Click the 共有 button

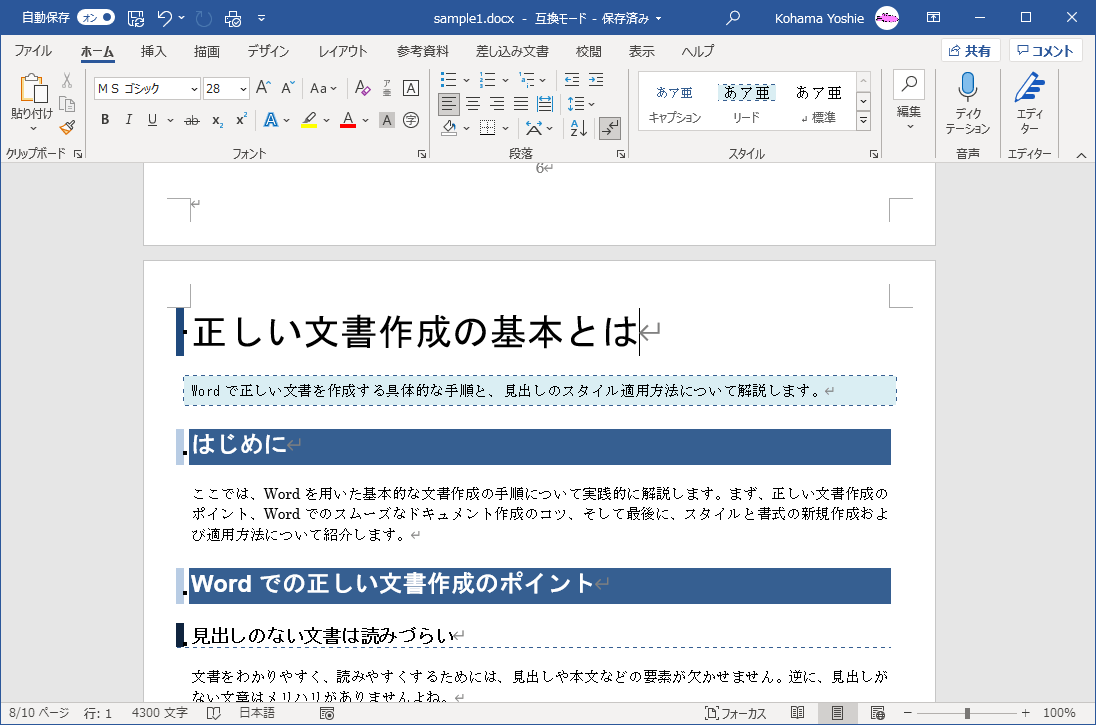(970, 51)
